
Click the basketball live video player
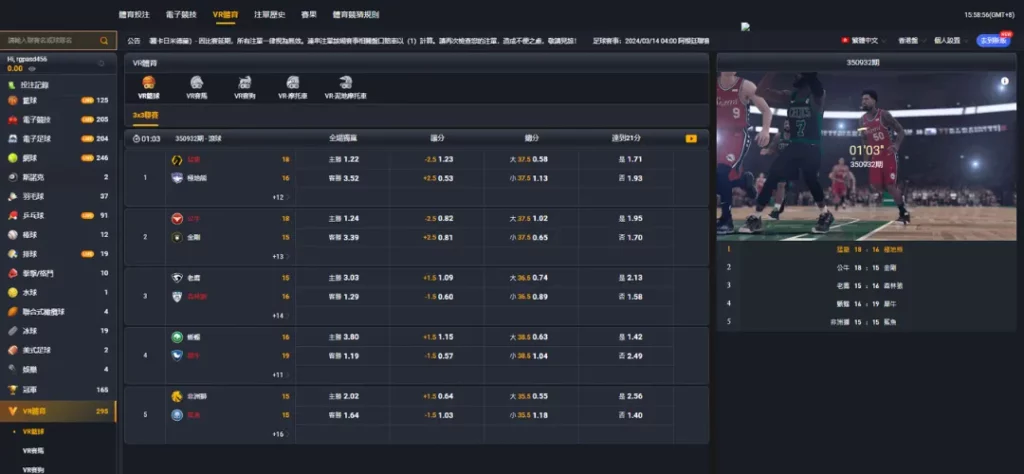click(867, 155)
